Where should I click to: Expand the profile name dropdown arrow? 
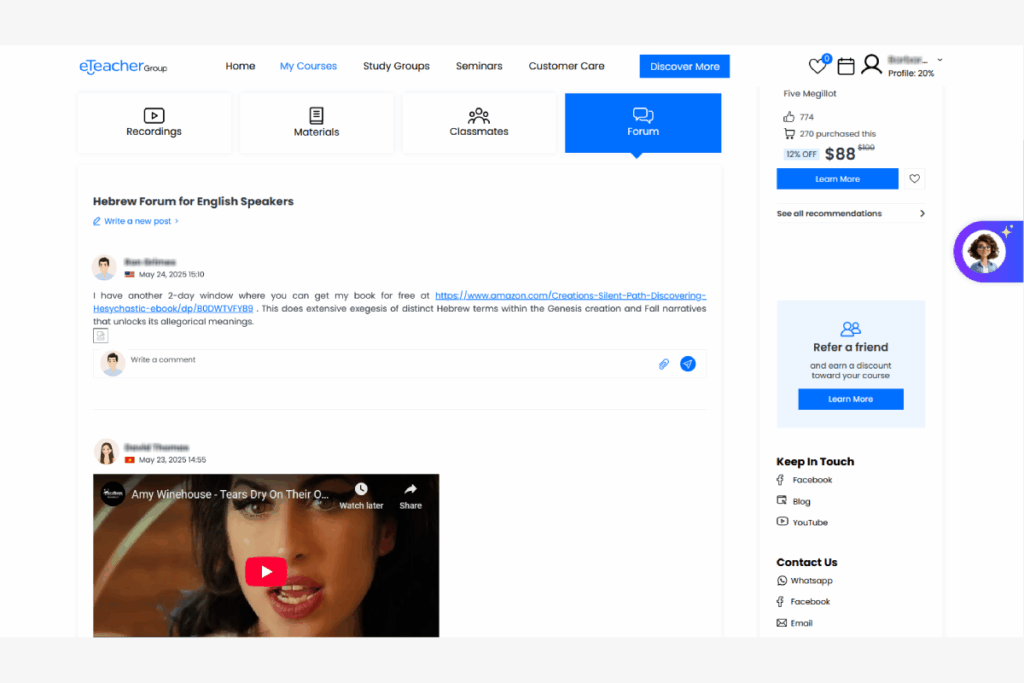pyautogui.click(x=940, y=59)
